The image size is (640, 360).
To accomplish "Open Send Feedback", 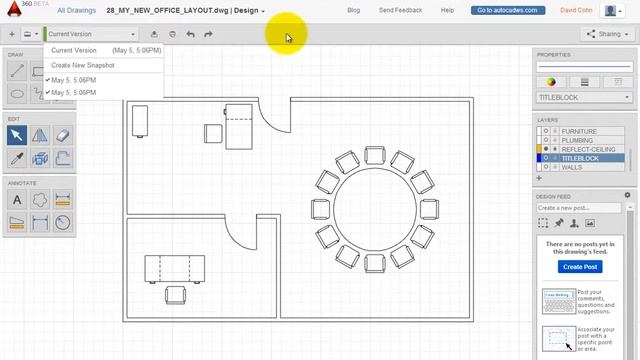I will pos(400,10).
